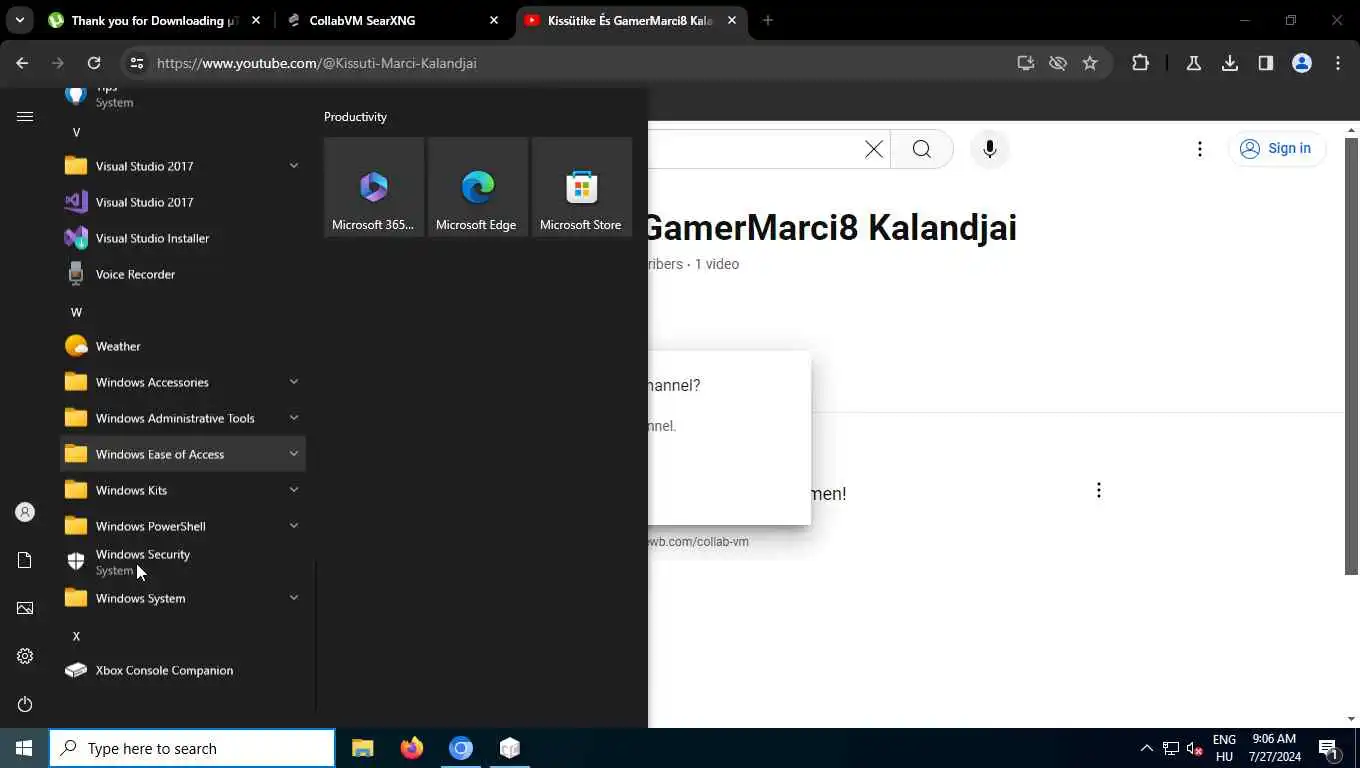This screenshot has height=768, width=1360.
Task: Click the Windows Start button
Action: pyautogui.click(x=24, y=748)
